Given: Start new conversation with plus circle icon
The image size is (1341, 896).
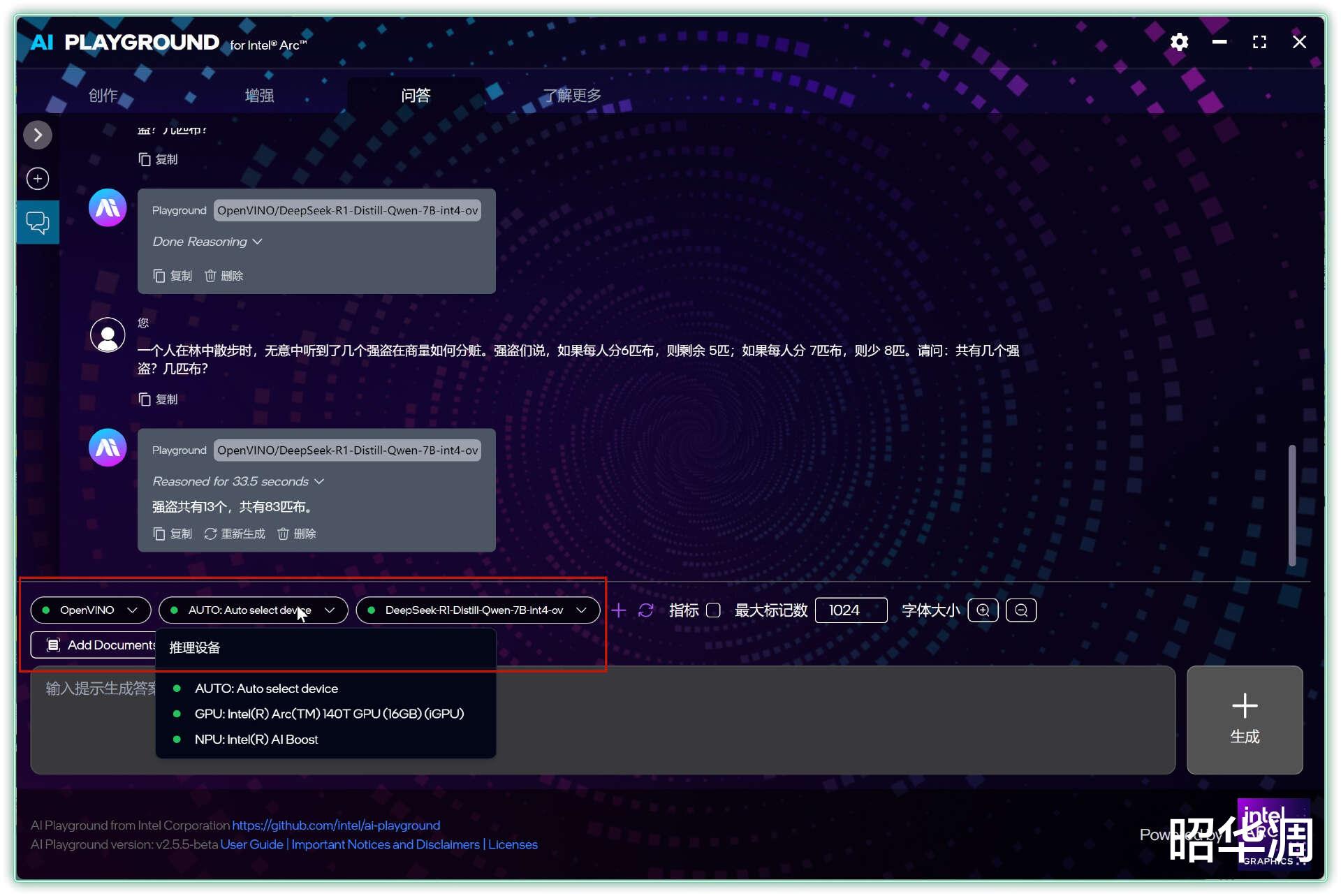Looking at the screenshot, I should pyautogui.click(x=38, y=179).
